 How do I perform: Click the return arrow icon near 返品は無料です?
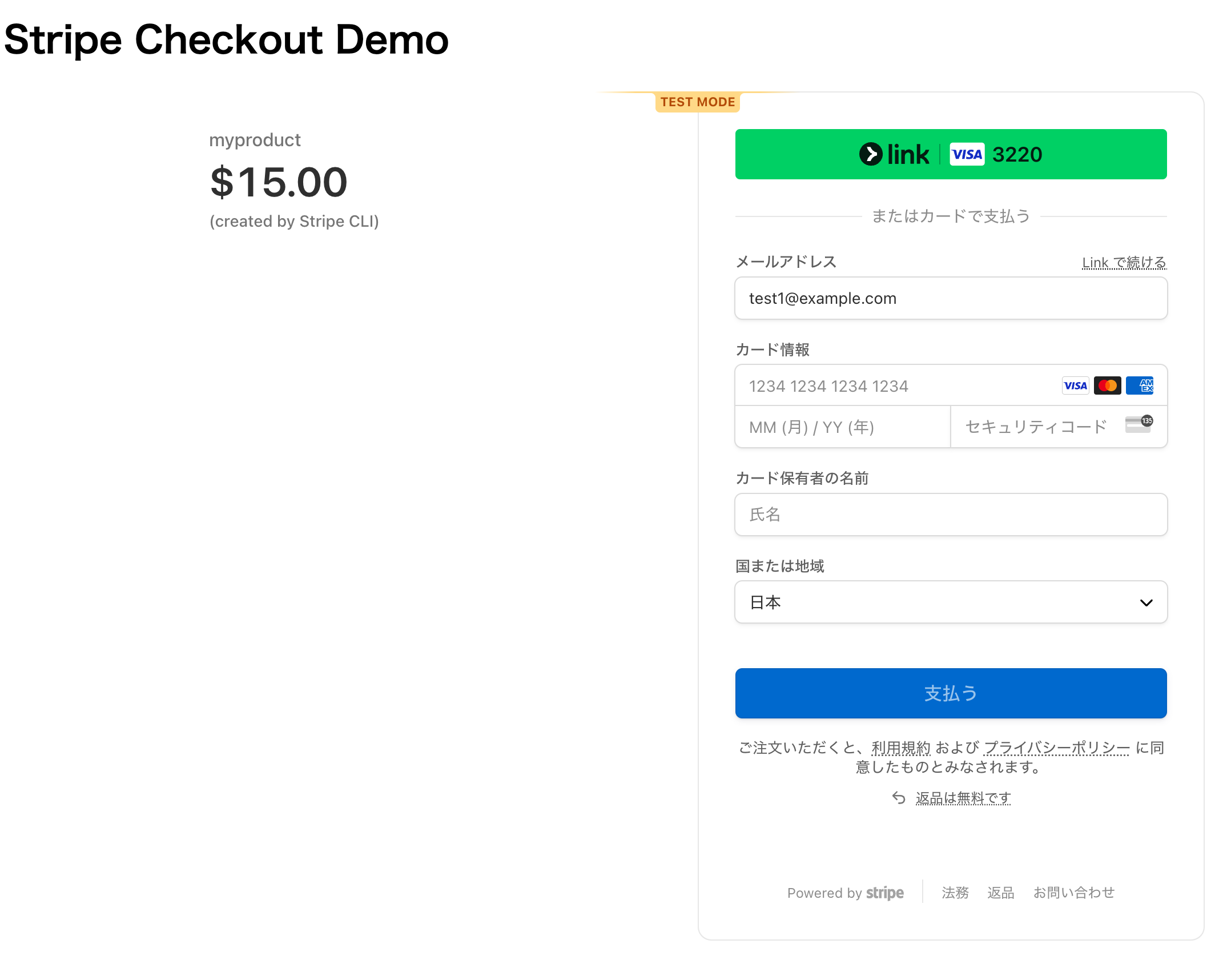[x=899, y=798]
